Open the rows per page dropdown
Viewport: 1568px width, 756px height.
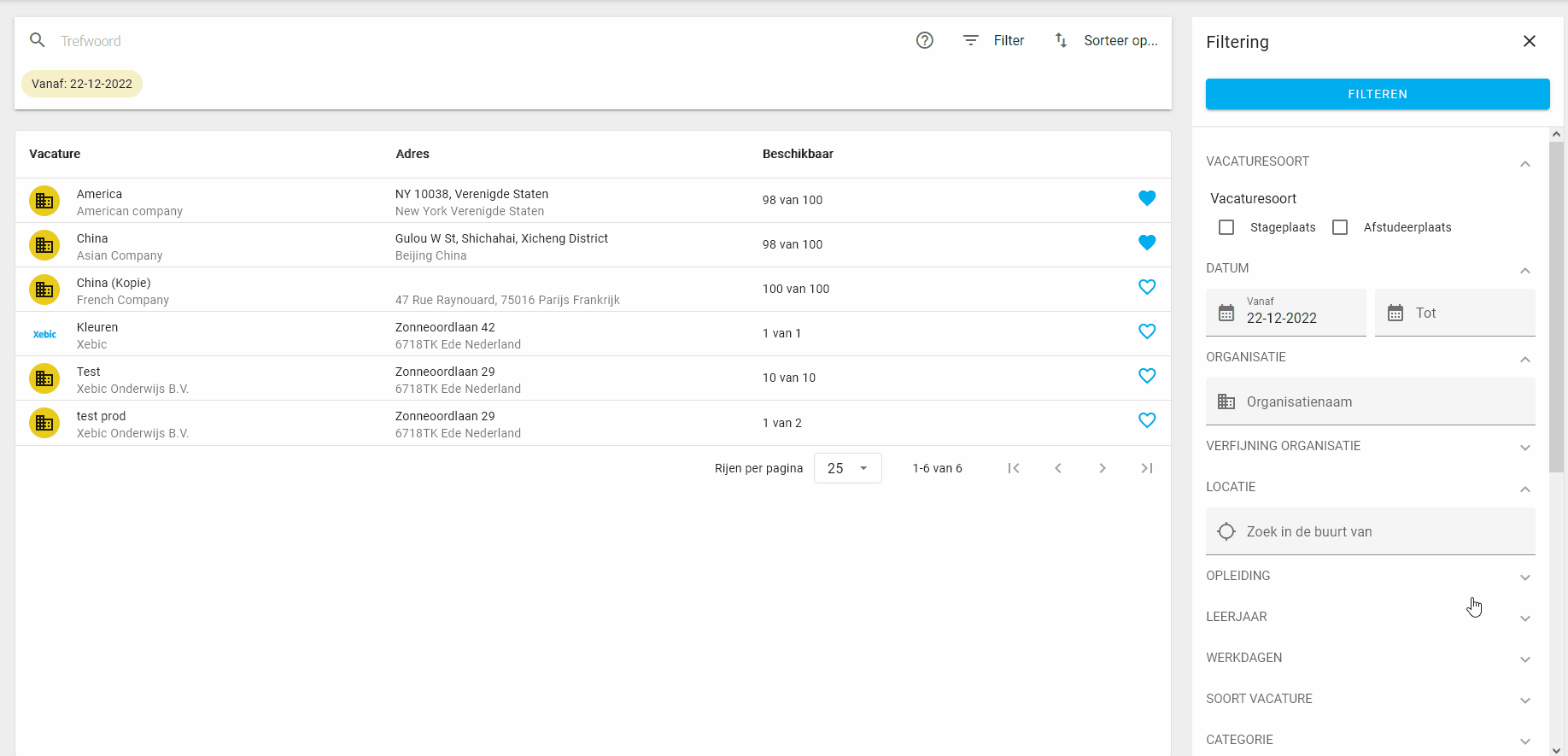pos(848,468)
